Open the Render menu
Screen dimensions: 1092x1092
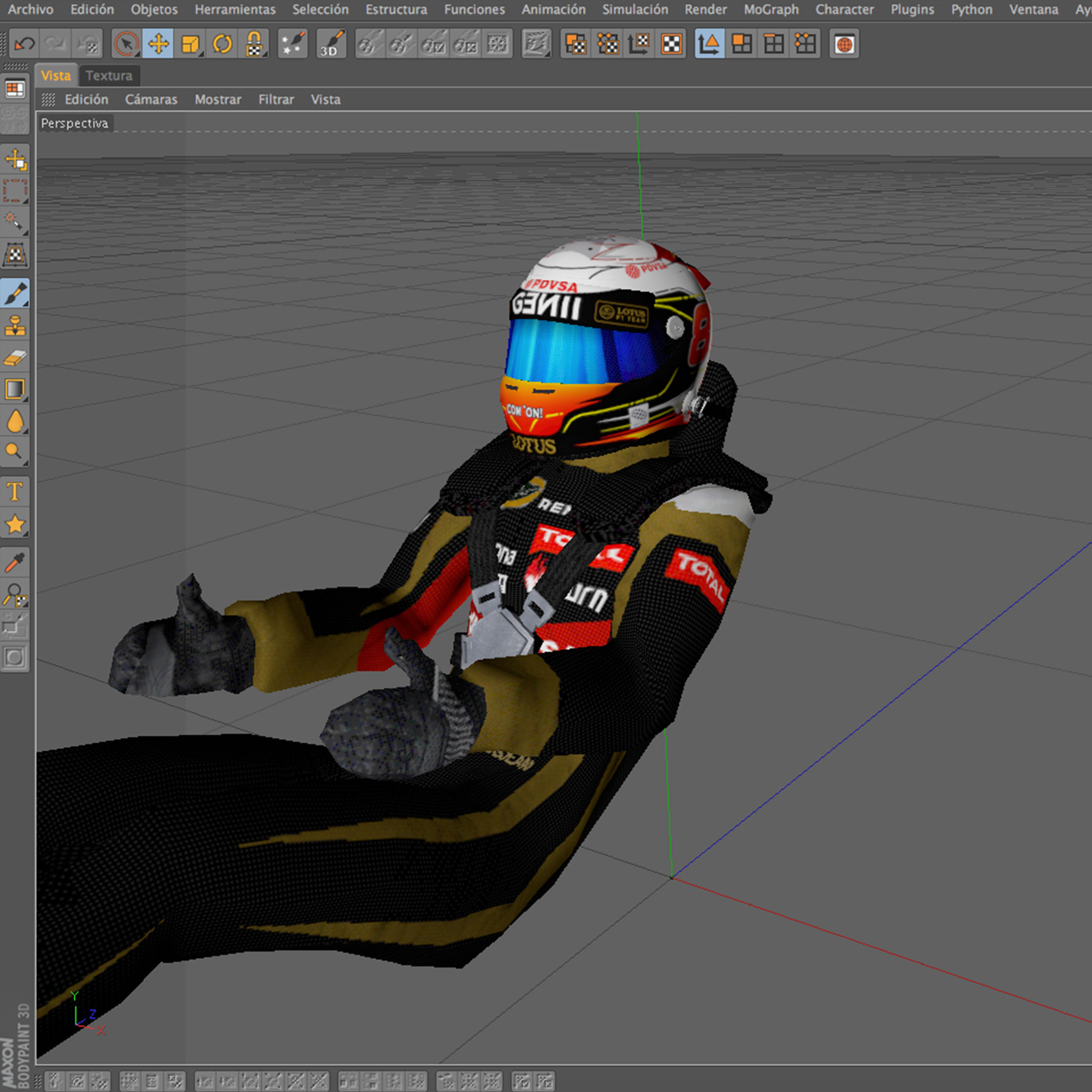[706, 10]
